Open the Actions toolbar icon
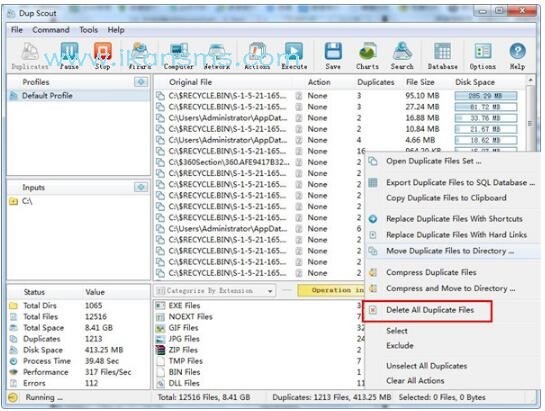This screenshot has width=545, height=411. pyautogui.click(x=257, y=55)
